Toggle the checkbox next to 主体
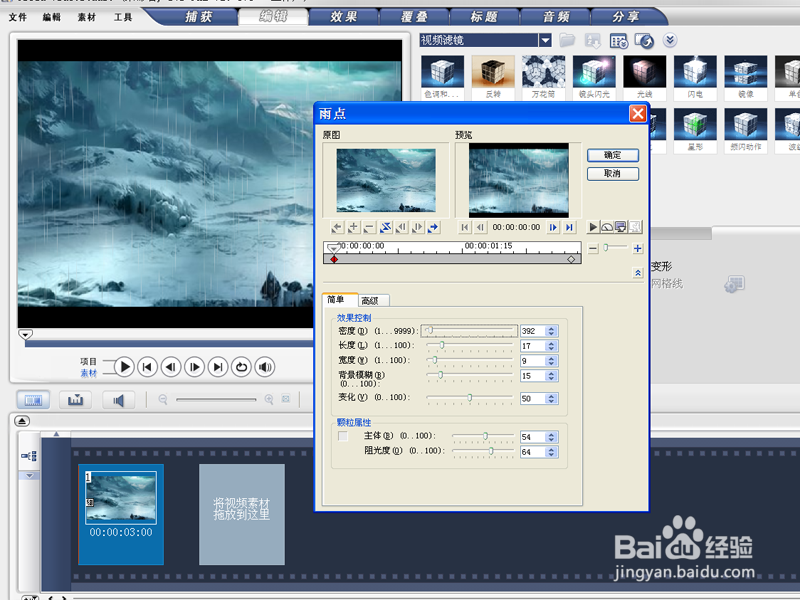Viewport: 800px width, 600px height. [343, 436]
